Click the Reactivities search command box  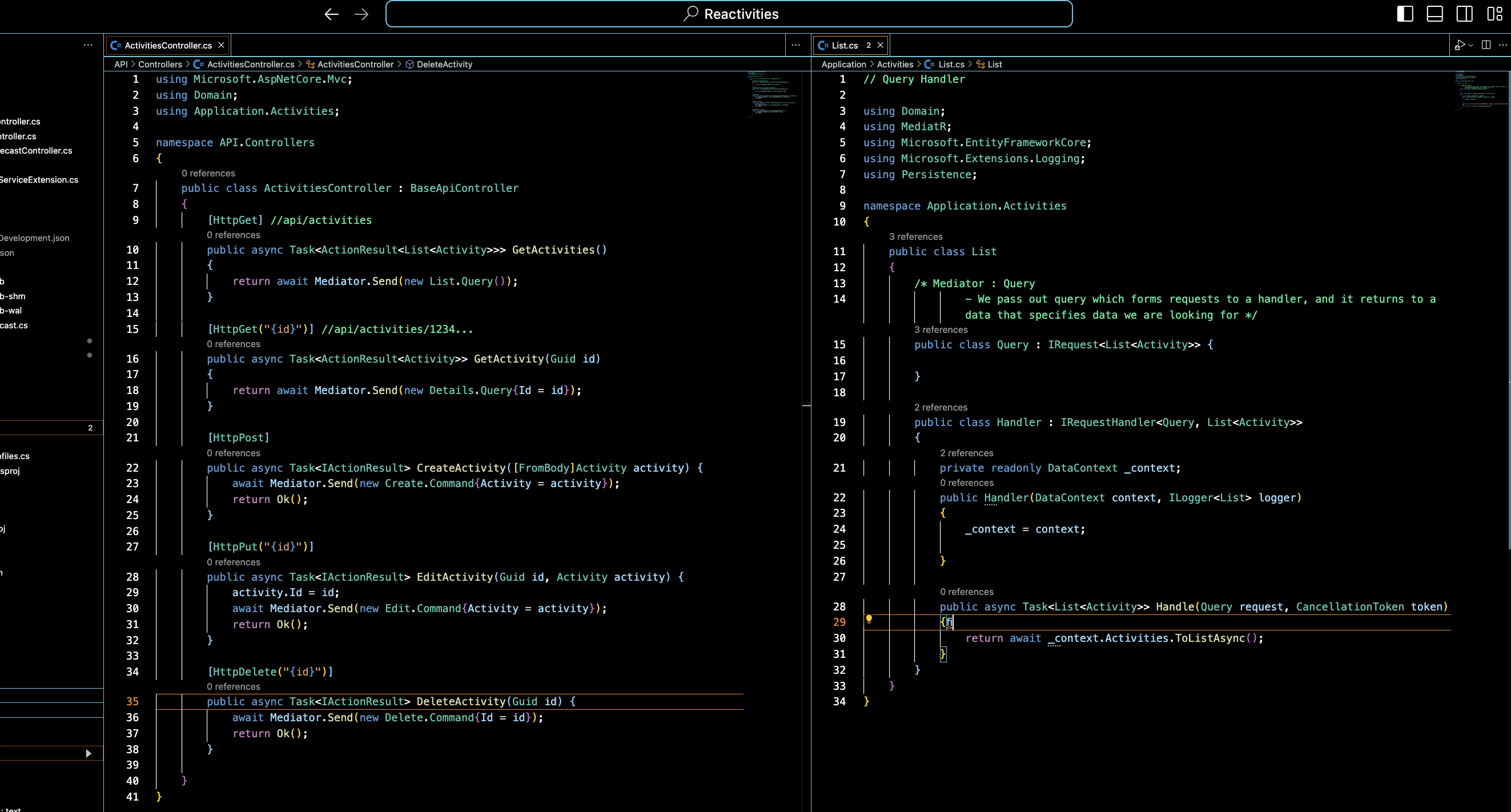729,14
